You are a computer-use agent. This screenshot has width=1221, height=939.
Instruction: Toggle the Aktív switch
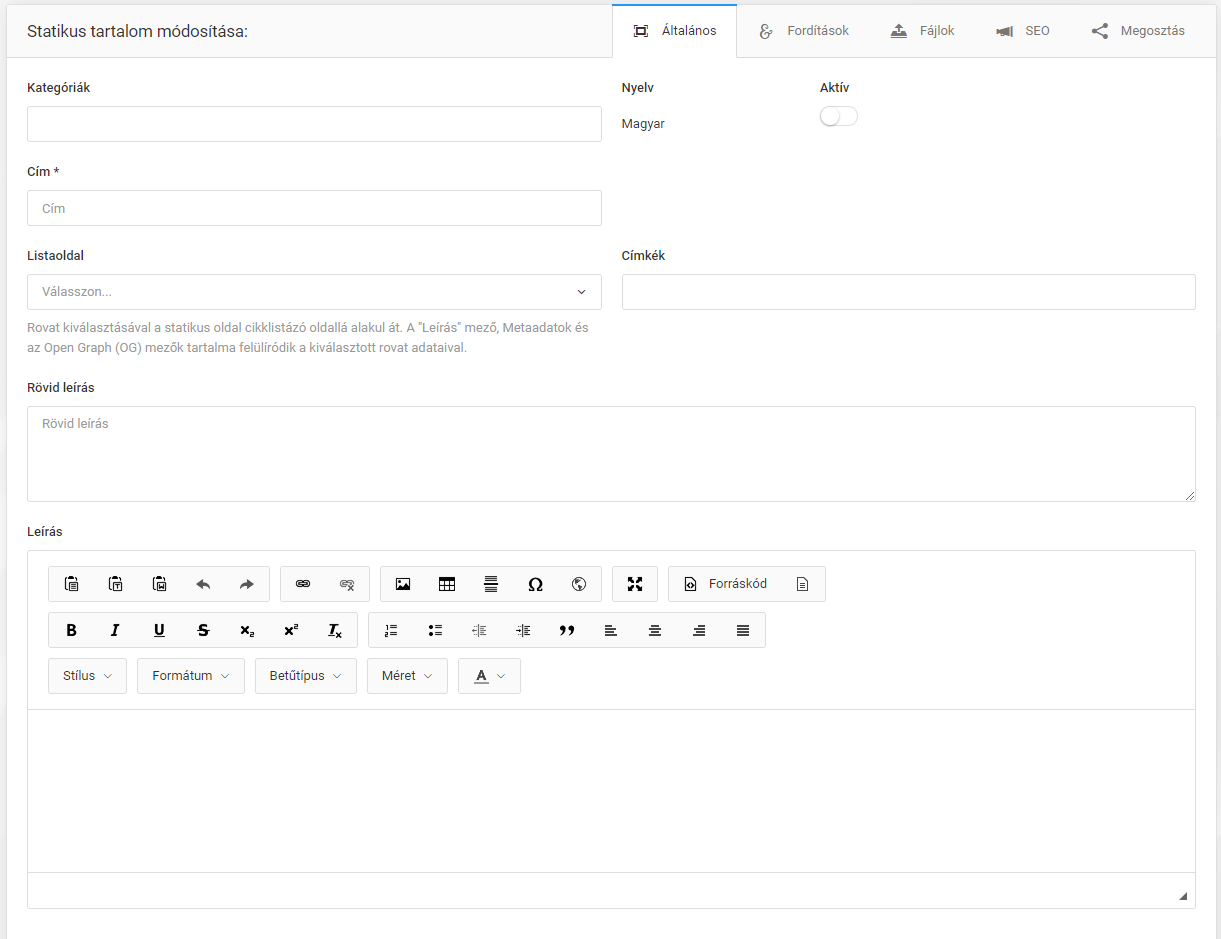[x=838, y=117]
